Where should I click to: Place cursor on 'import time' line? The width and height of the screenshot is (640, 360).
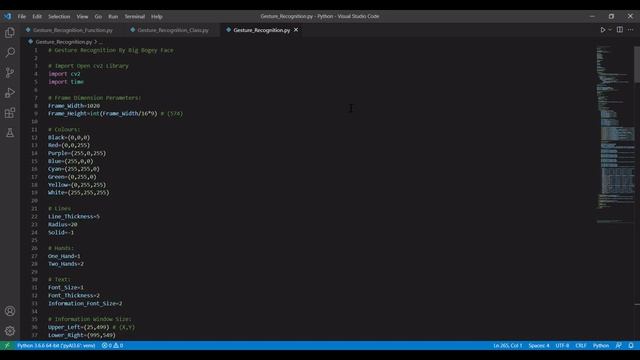coord(66,82)
